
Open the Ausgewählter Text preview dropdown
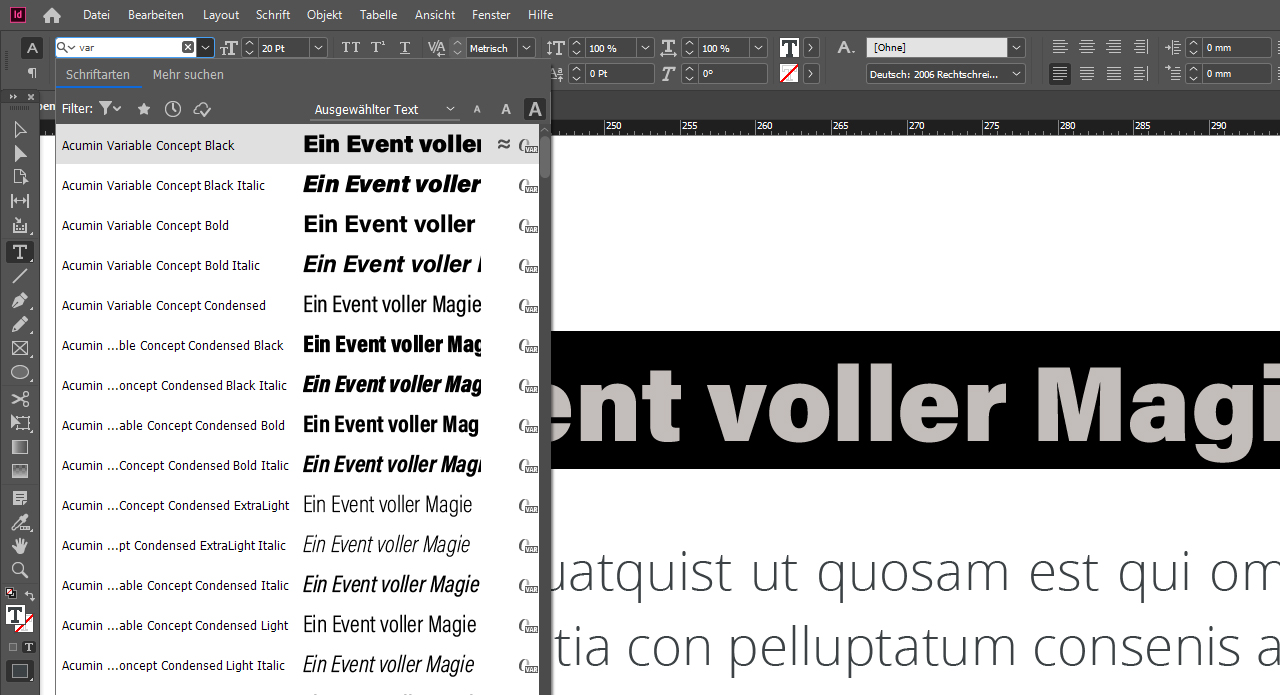pos(384,110)
